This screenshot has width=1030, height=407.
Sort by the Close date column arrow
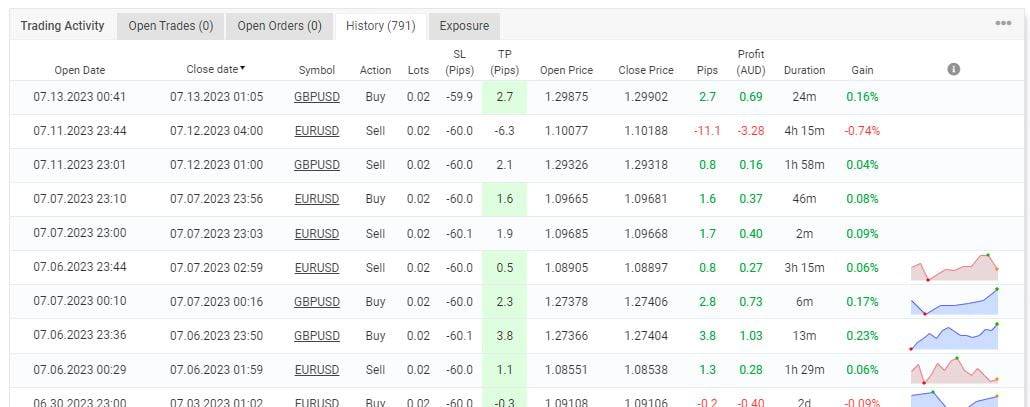[243, 68]
